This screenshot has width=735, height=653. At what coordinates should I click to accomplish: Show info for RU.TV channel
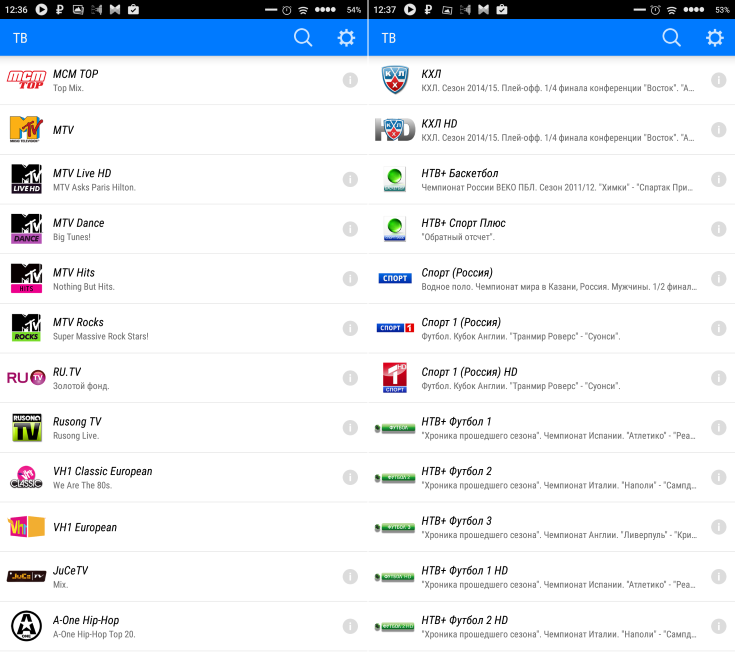tap(350, 378)
